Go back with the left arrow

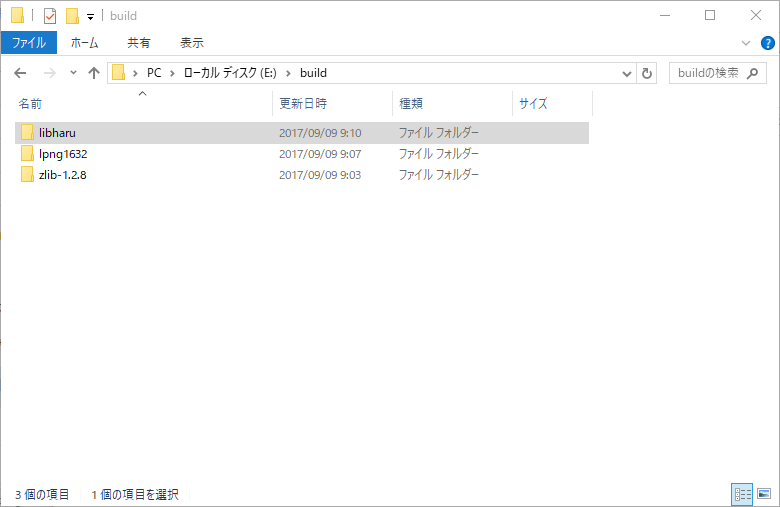pos(20,73)
